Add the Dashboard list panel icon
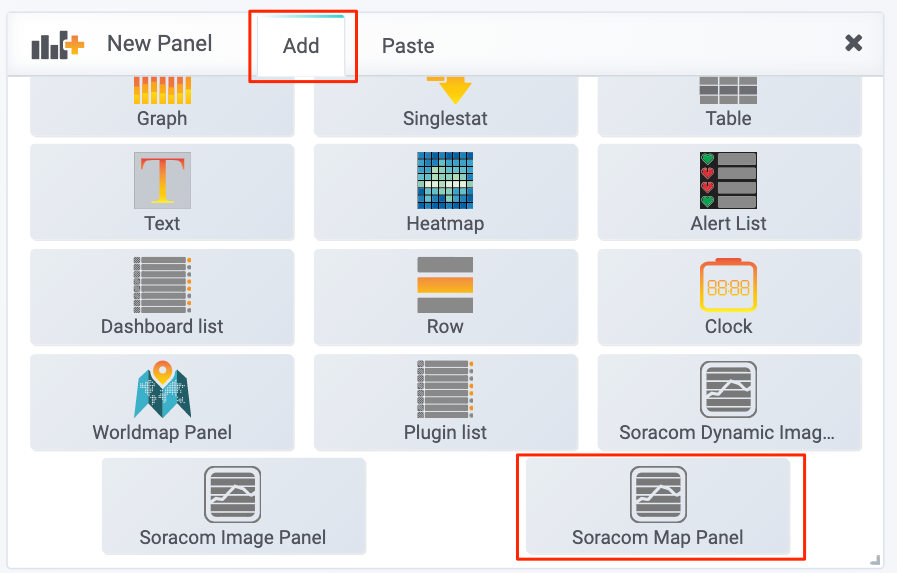 click(x=162, y=285)
